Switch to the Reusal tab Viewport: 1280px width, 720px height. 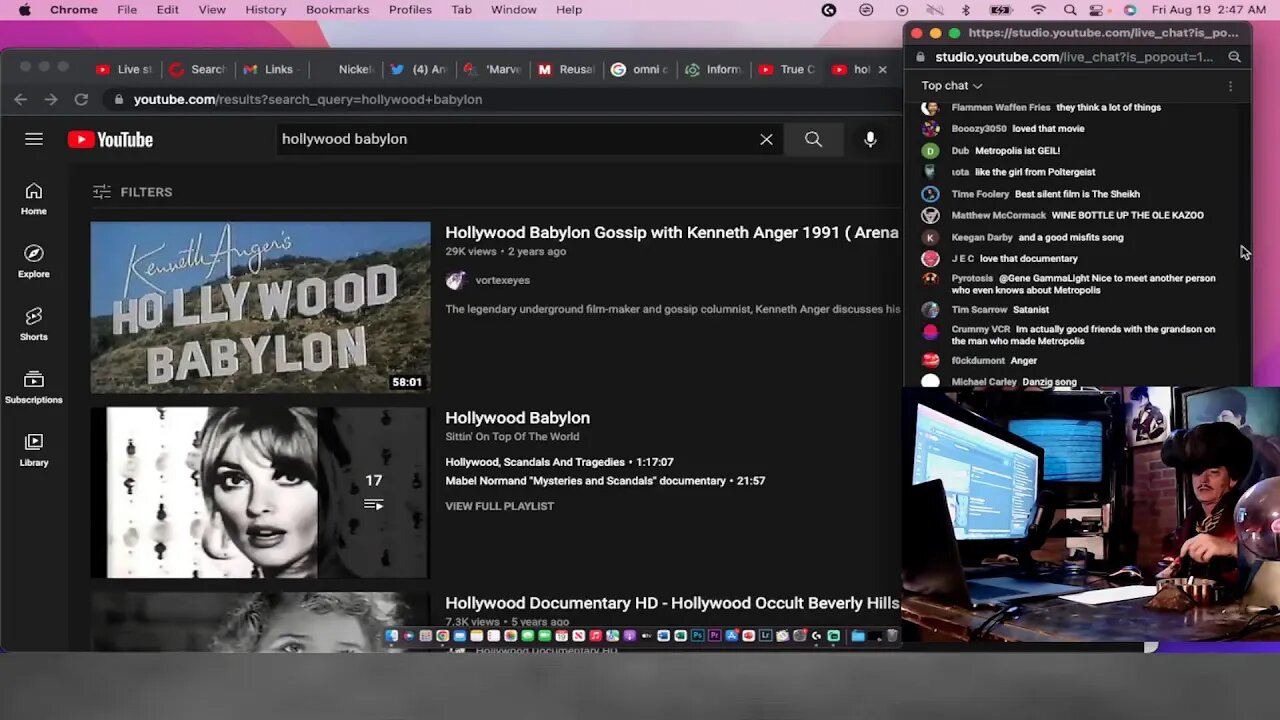[567, 69]
